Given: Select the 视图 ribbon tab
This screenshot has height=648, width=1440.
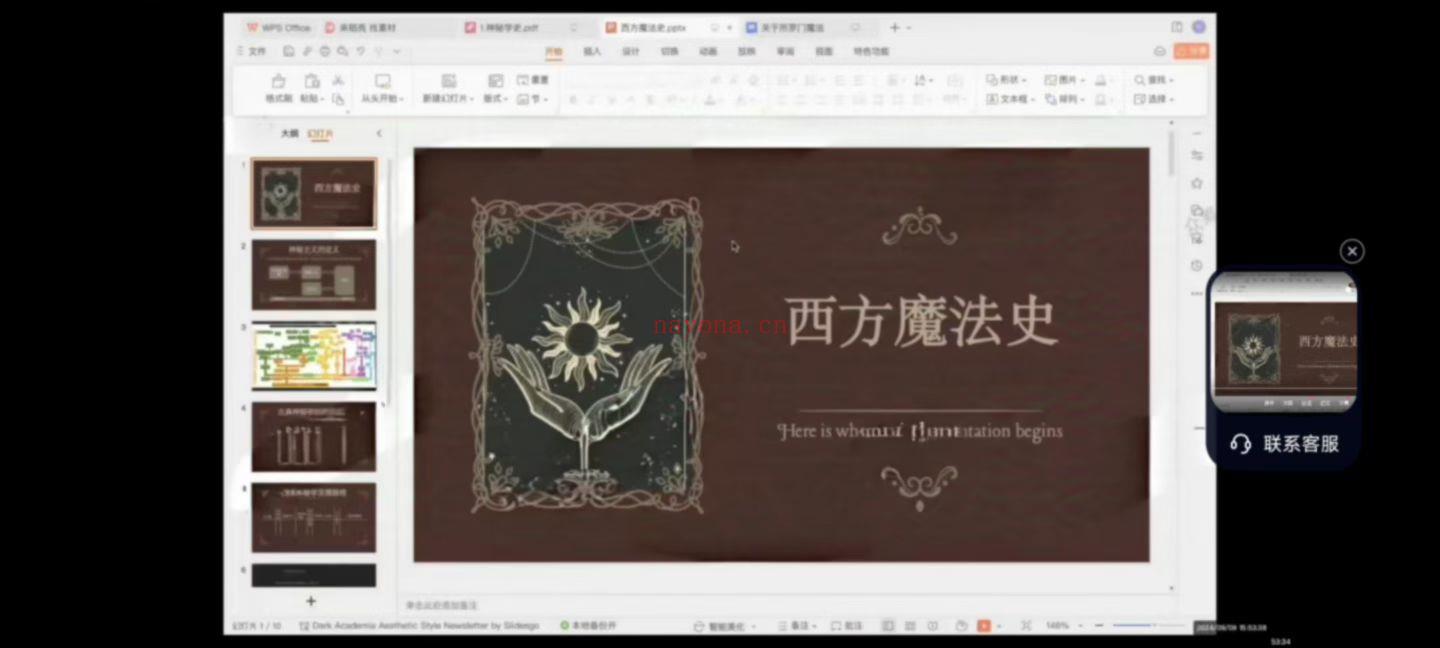Looking at the screenshot, I should [823, 51].
